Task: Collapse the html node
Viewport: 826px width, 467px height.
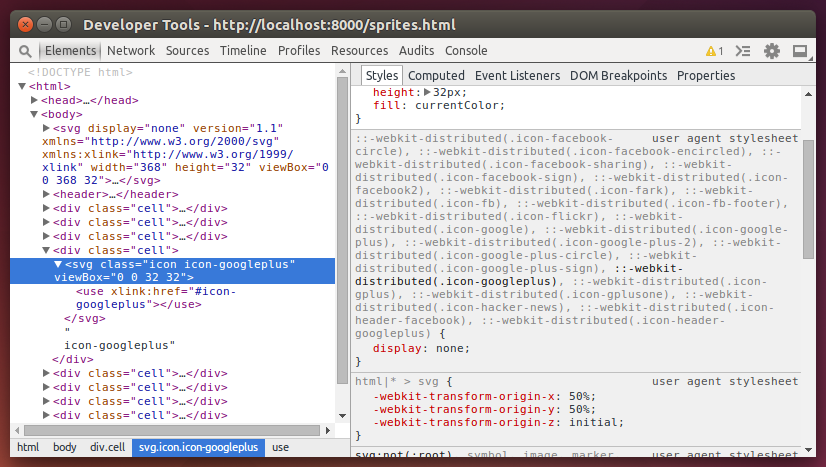Action: (22, 86)
